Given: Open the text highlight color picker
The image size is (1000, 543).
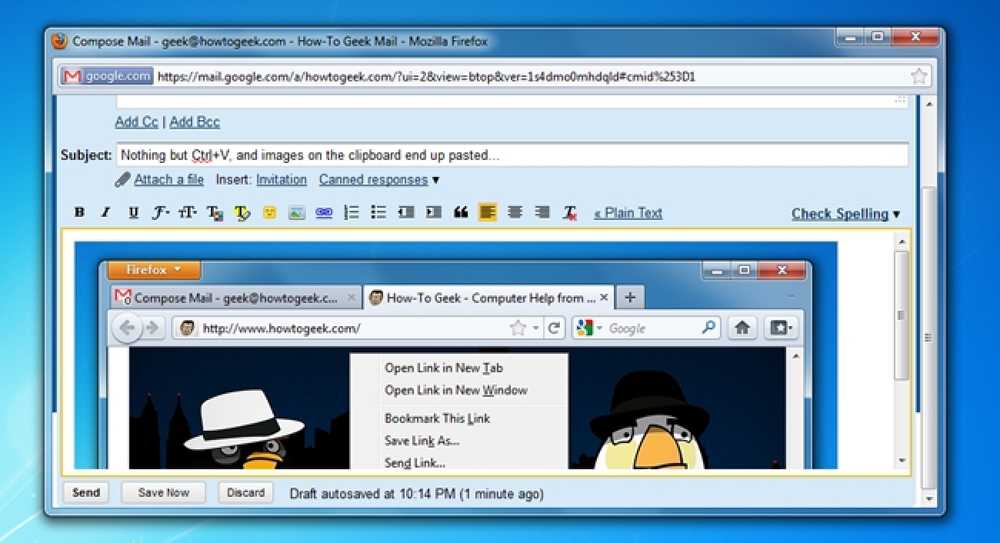Looking at the screenshot, I should (242, 213).
